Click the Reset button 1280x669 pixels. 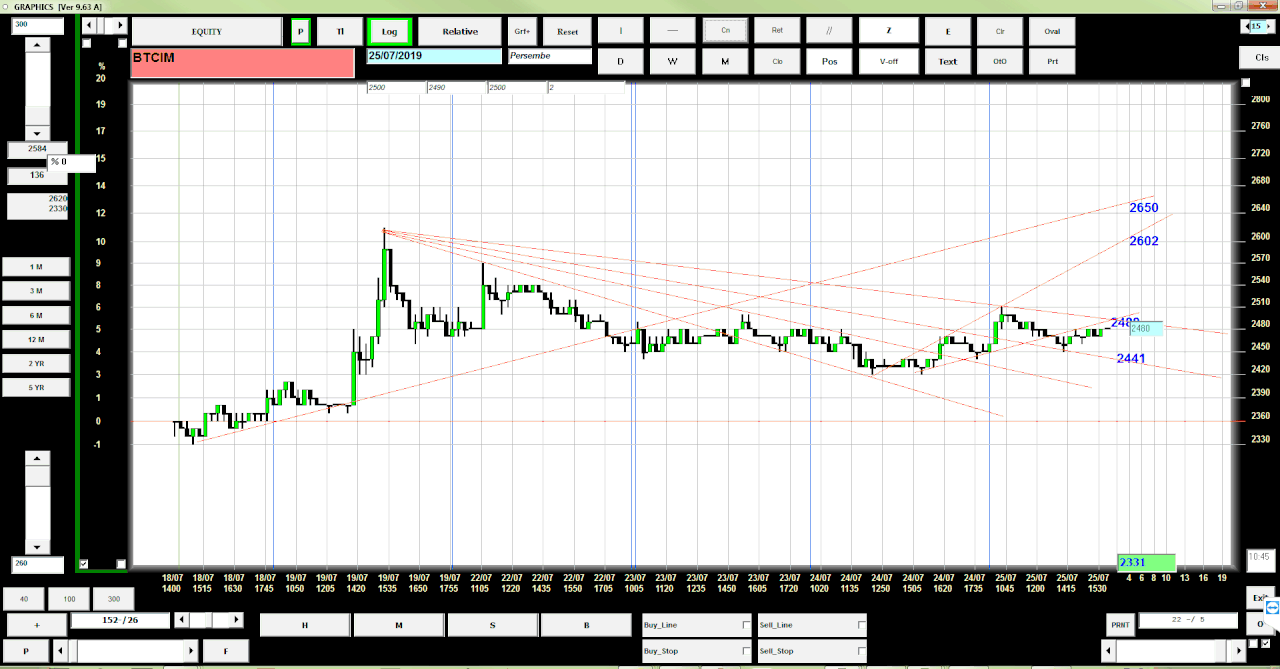567,31
